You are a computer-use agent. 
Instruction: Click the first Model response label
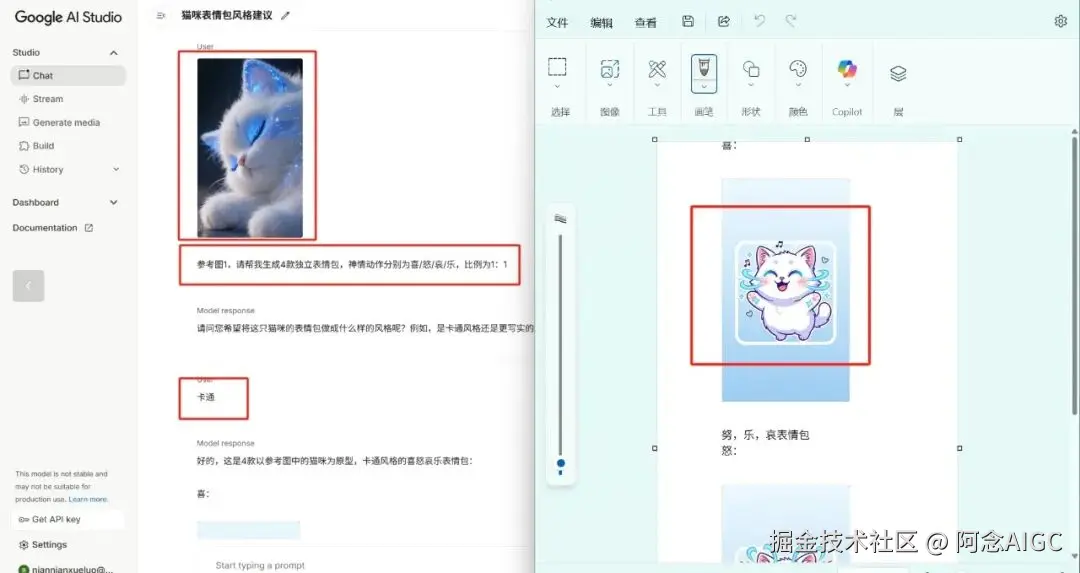pos(225,311)
